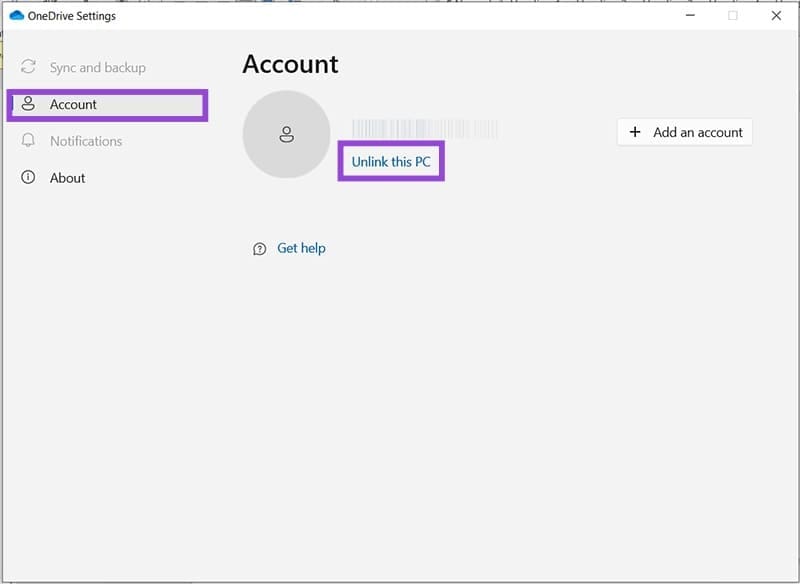
Task: Switch to the Notifications section
Action: [x=86, y=141]
